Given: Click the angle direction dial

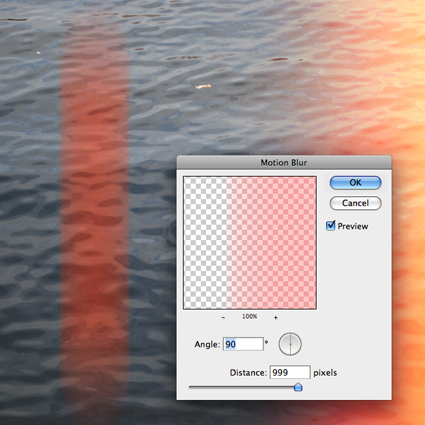Looking at the screenshot, I should click(x=290, y=344).
